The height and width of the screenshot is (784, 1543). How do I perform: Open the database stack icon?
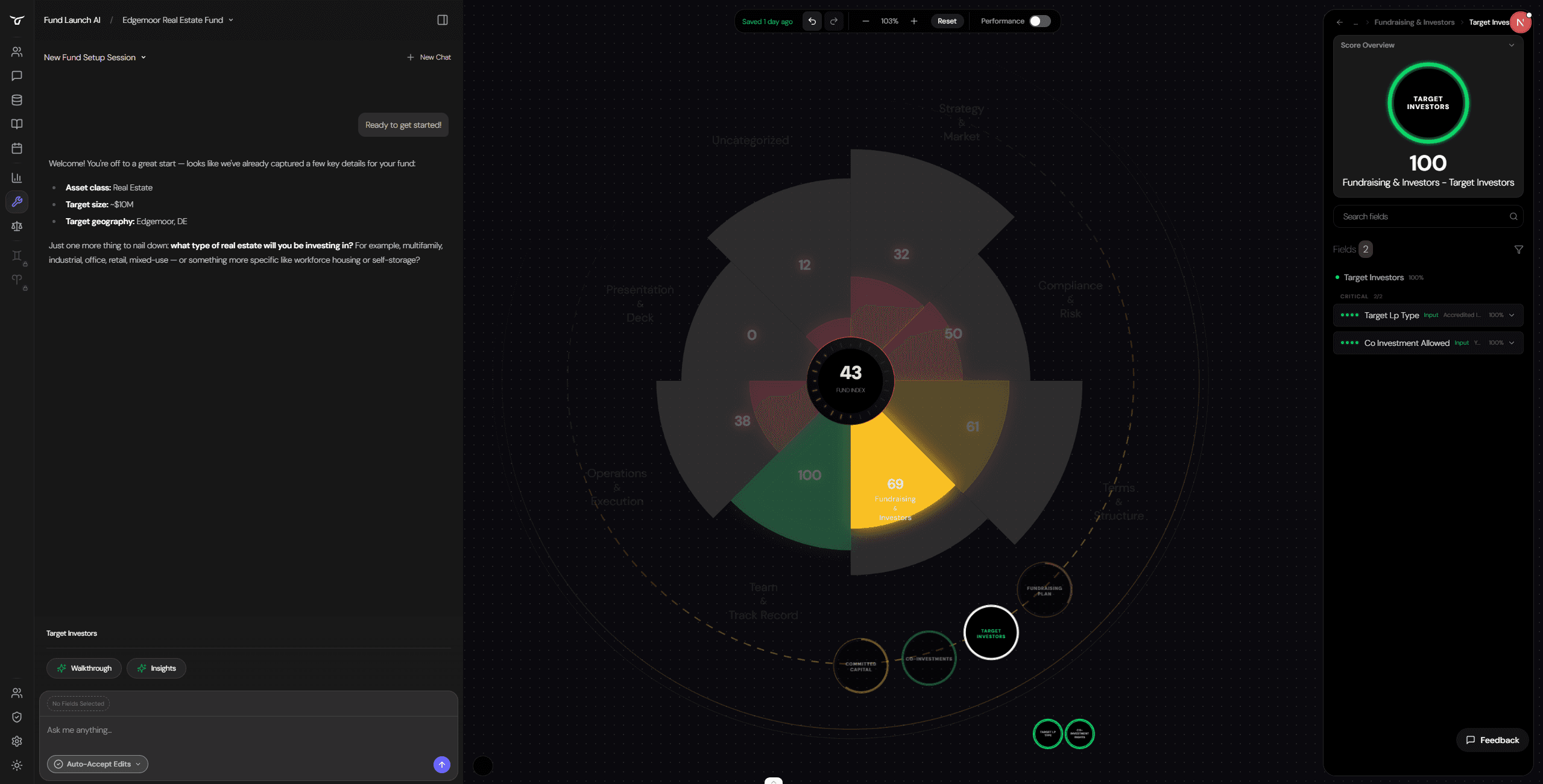(x=17, y=100)
